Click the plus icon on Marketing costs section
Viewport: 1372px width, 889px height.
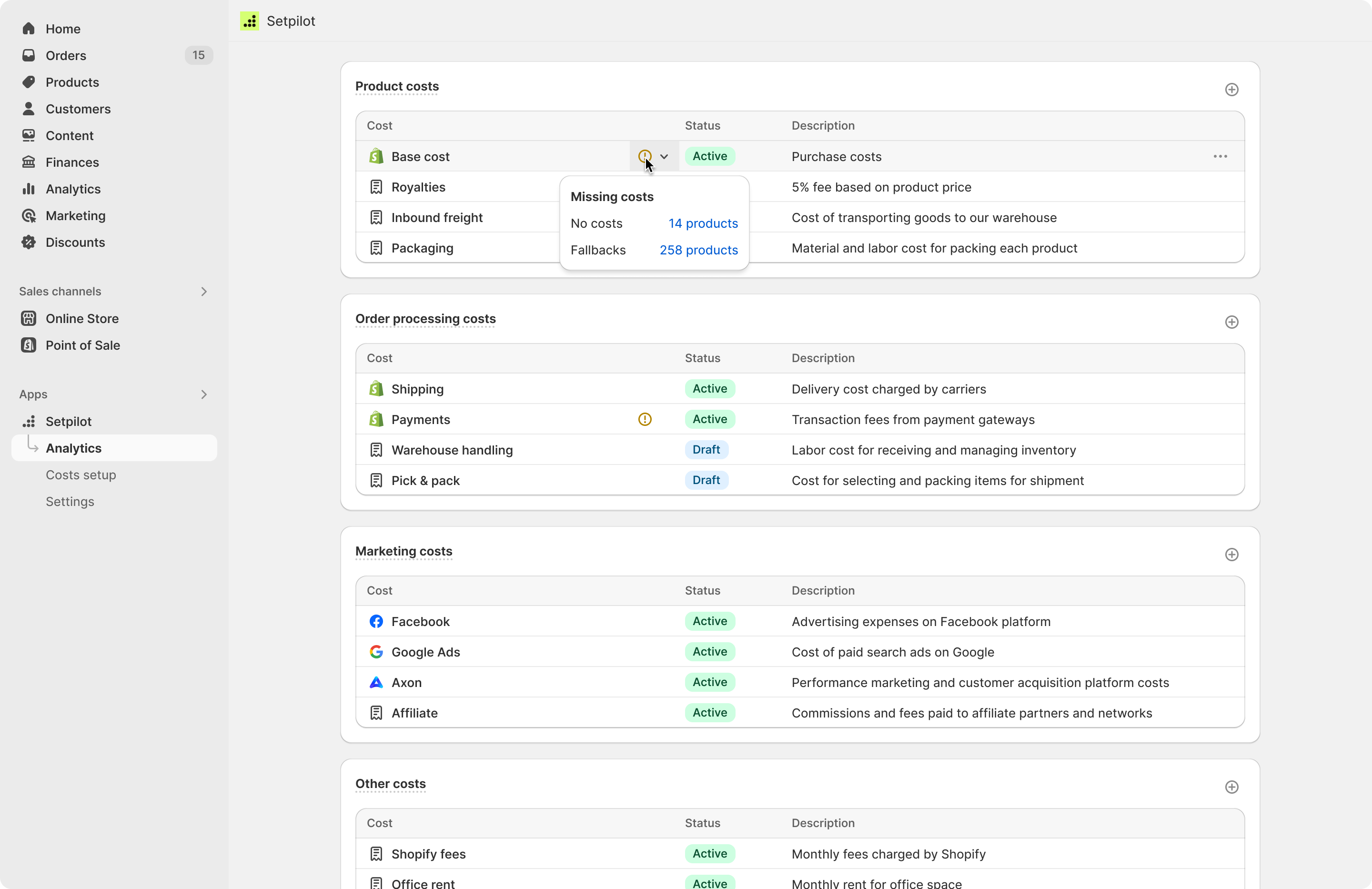pos(1231,555)
